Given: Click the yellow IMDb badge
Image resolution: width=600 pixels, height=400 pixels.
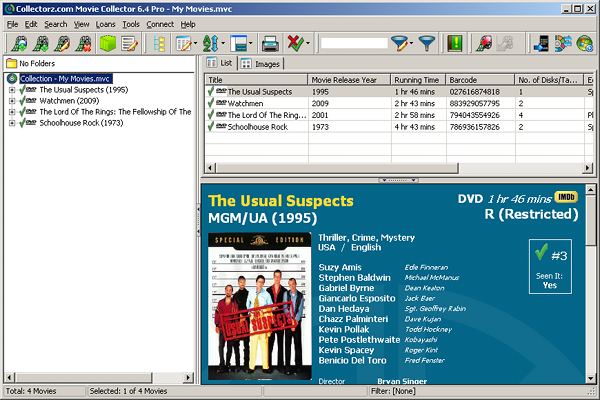Looking at the screenshot, I should 566,197.
